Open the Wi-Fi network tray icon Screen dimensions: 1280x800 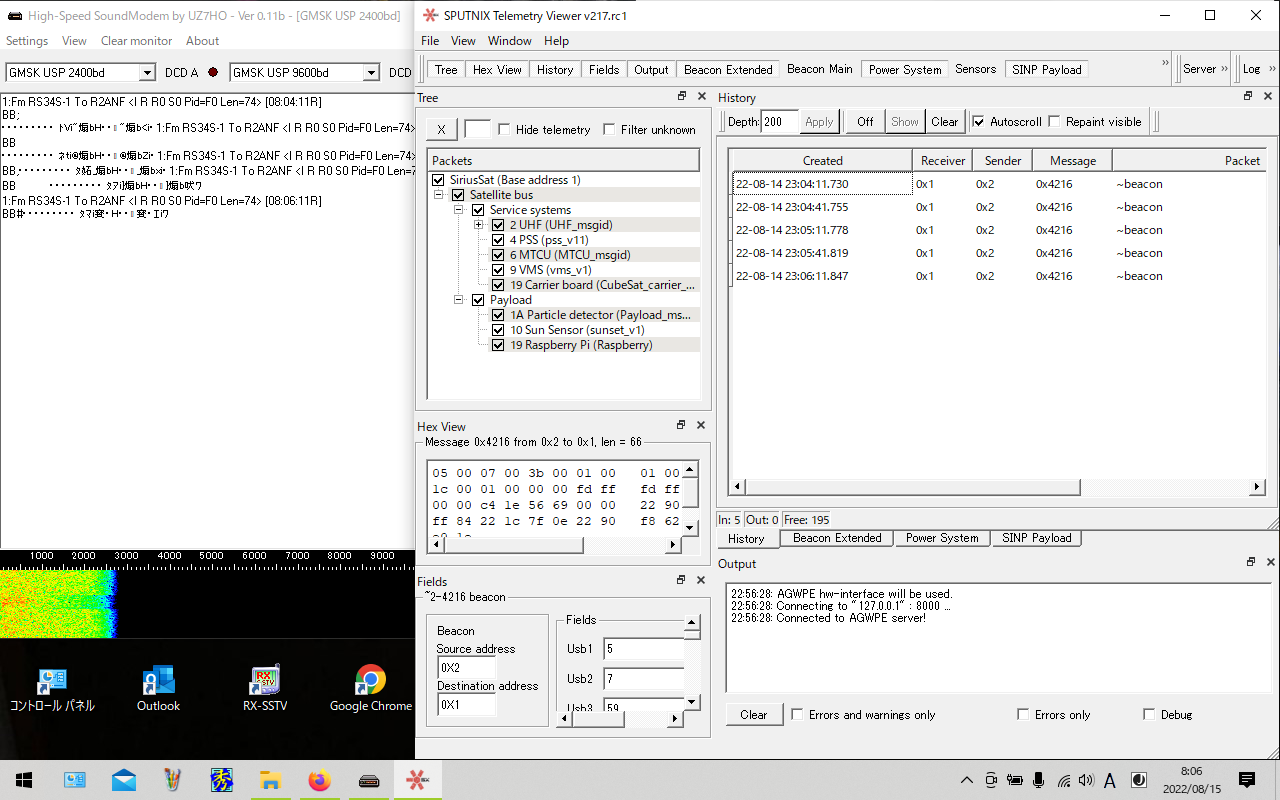pyautogui.click(x=1063, y=780)
